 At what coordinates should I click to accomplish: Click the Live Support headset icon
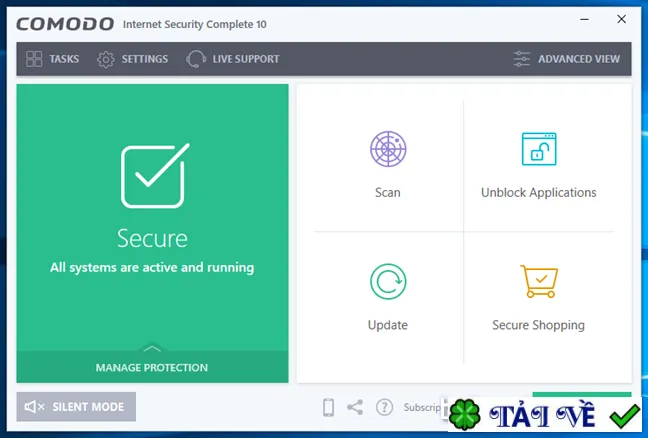tap(196, 59)
